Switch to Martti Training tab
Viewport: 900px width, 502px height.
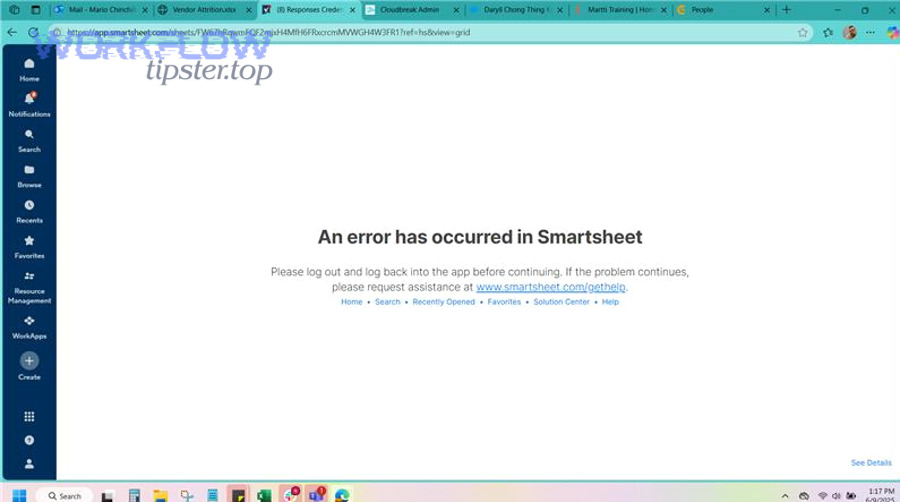click(x=619, y=10)
